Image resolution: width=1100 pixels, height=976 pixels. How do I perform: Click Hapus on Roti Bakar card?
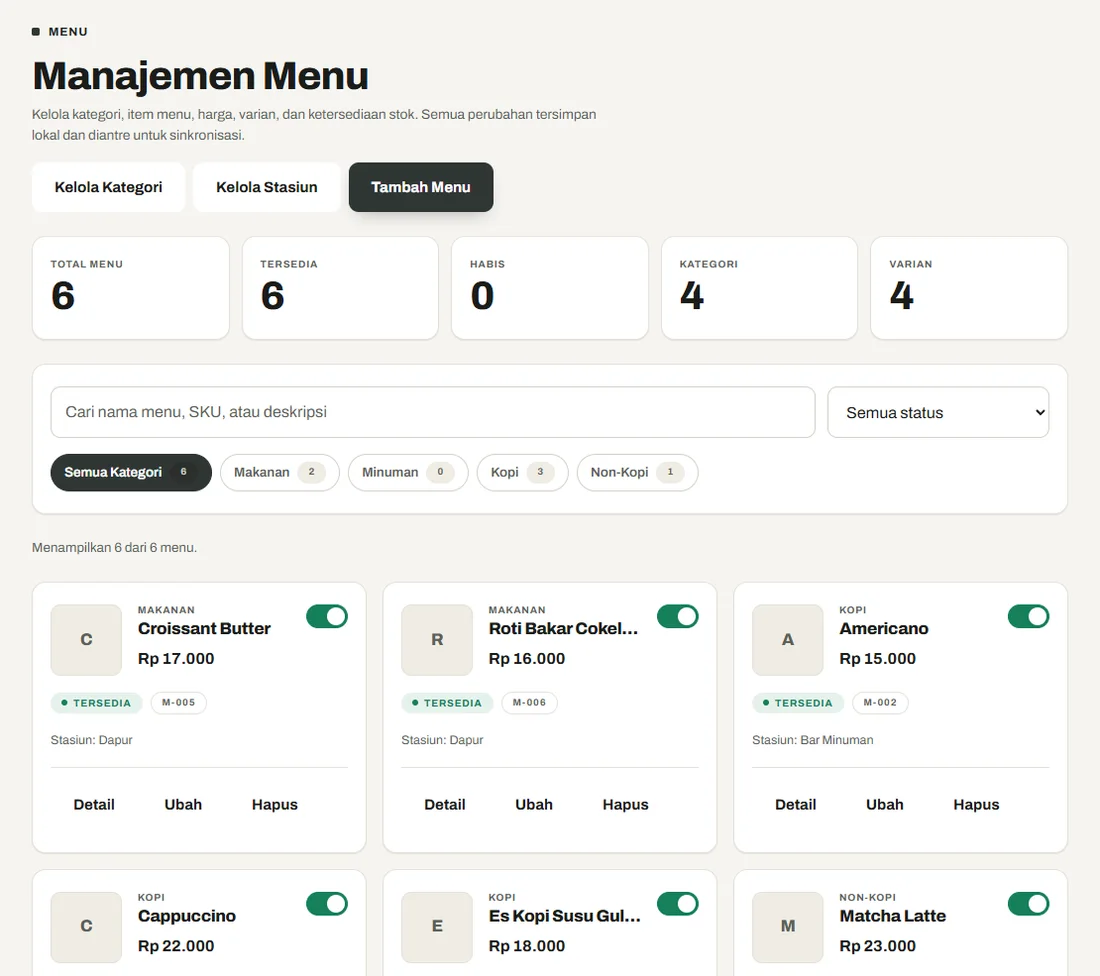pyautogui.click(x=625, y=805)
